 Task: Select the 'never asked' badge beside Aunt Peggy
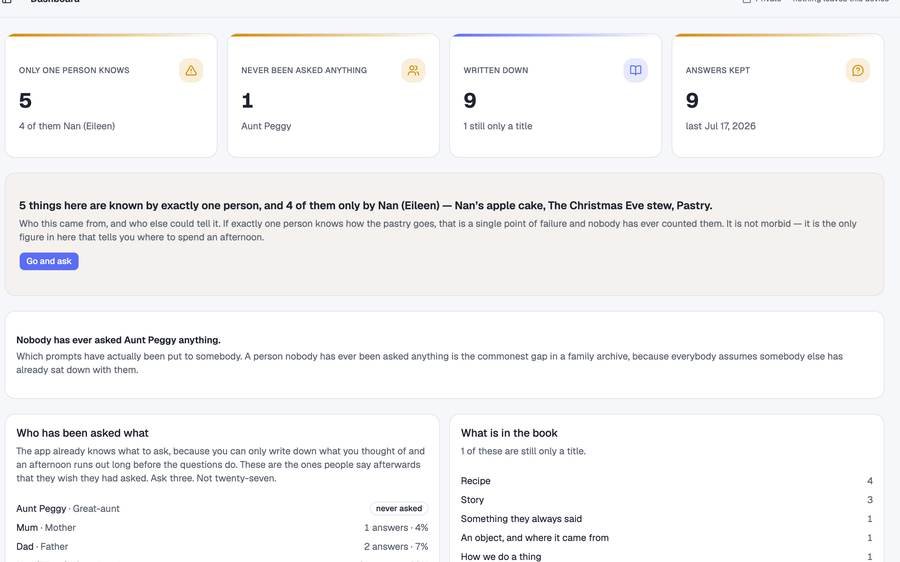point(399,509)
